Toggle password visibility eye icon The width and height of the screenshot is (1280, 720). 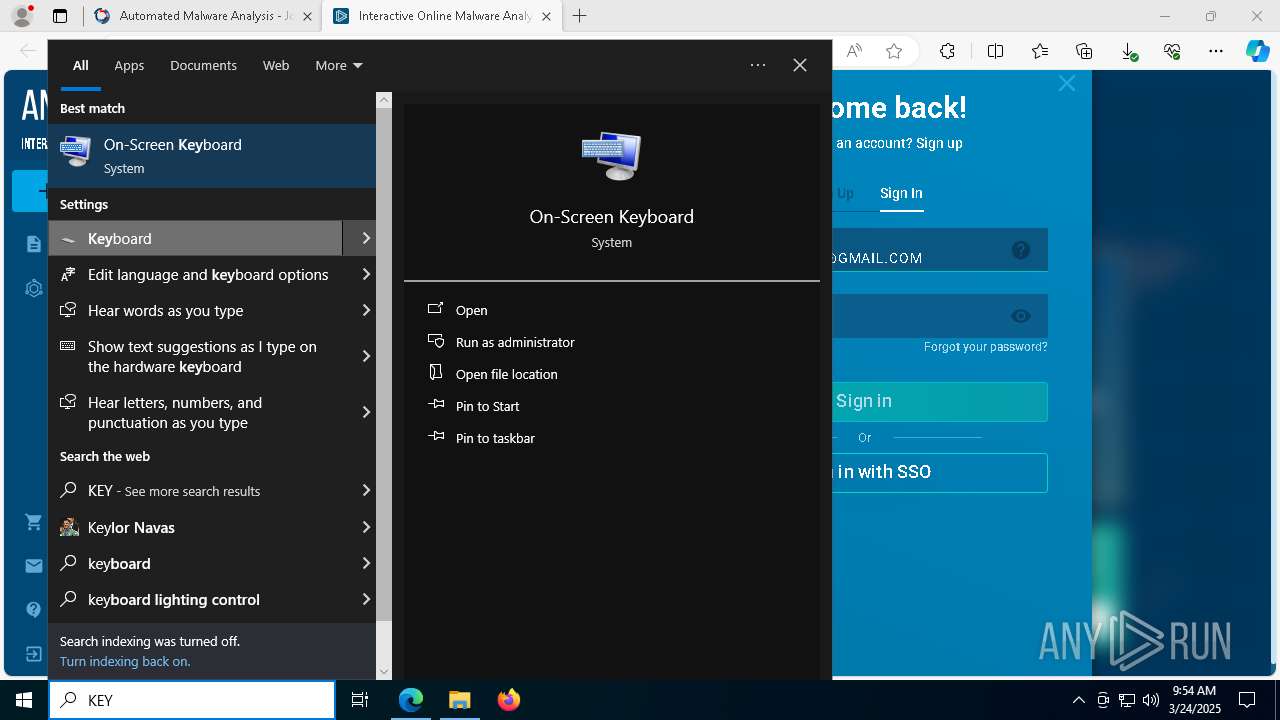[1020, 316]
